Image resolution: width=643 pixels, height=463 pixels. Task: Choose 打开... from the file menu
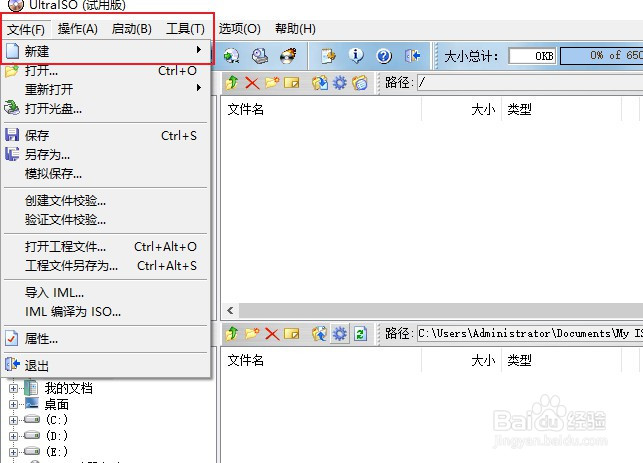(106, 71)
